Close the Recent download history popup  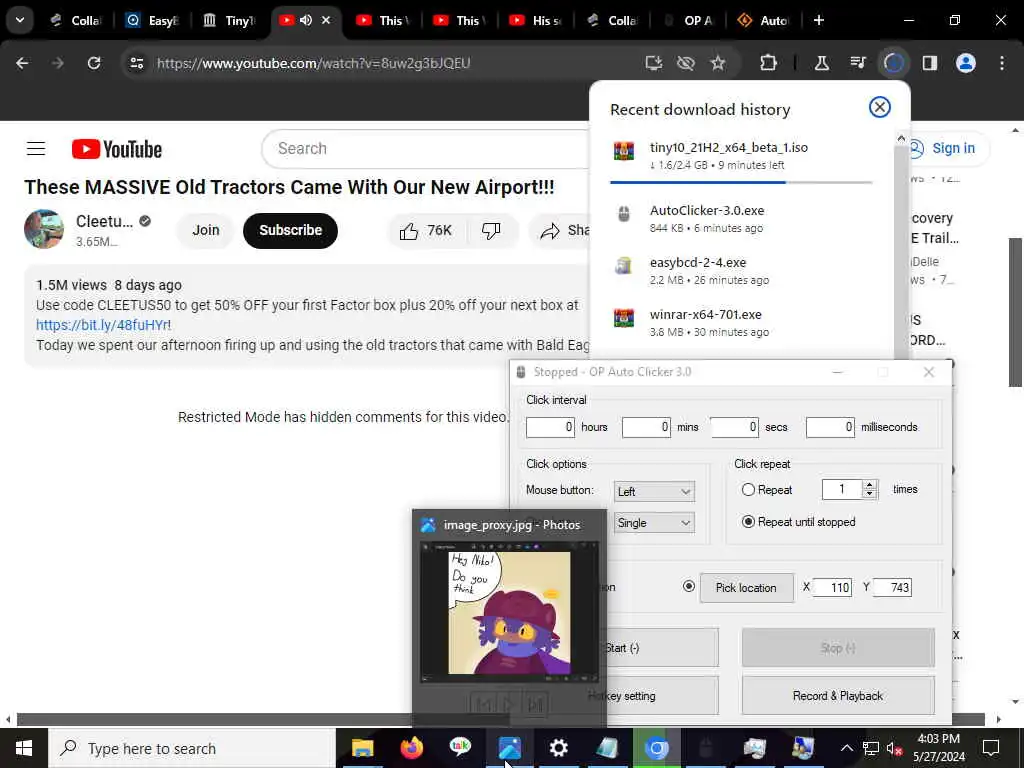(x=880, y=107)
